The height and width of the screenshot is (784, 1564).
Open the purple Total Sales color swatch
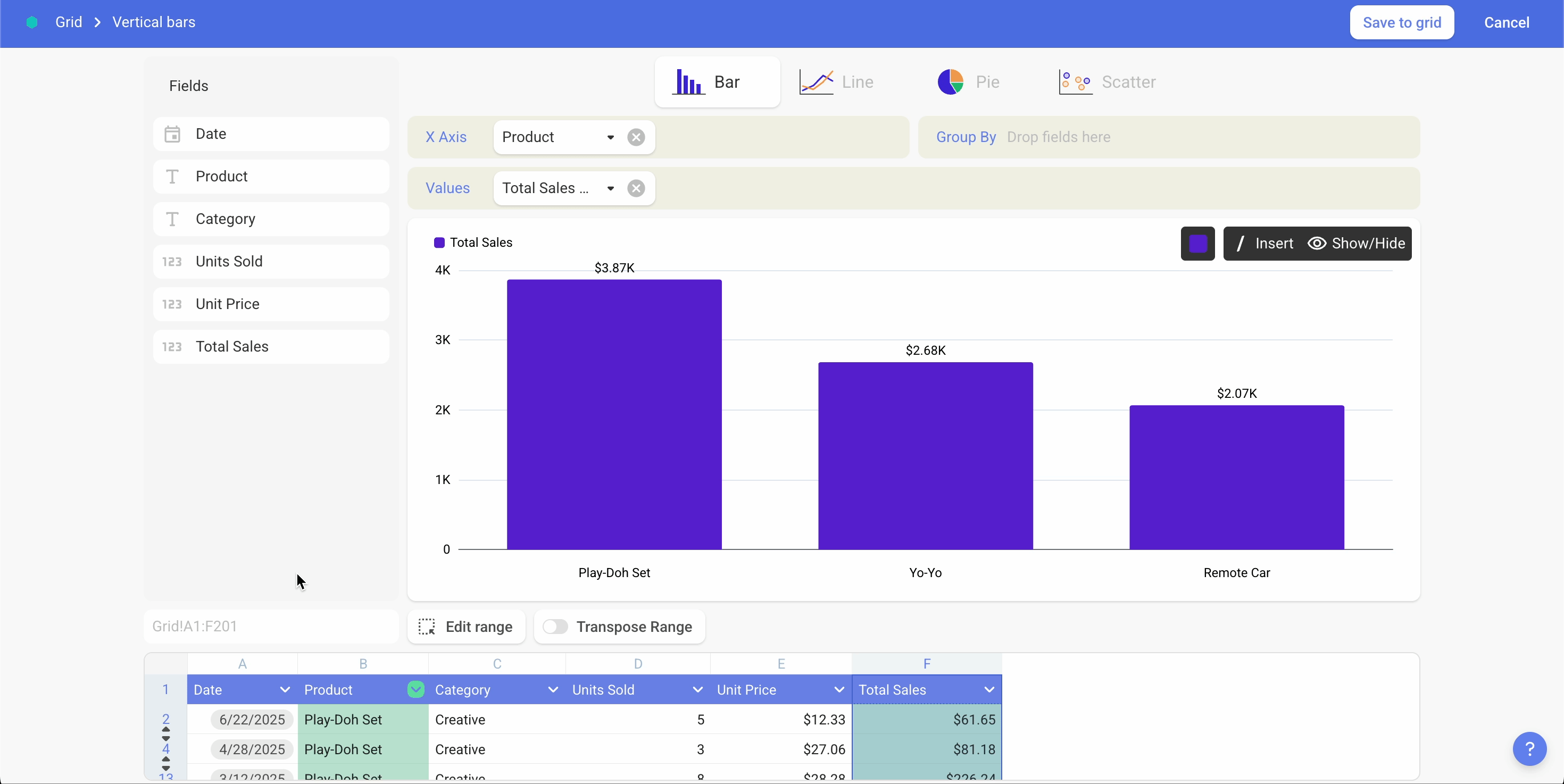(x=1197, y=243)
